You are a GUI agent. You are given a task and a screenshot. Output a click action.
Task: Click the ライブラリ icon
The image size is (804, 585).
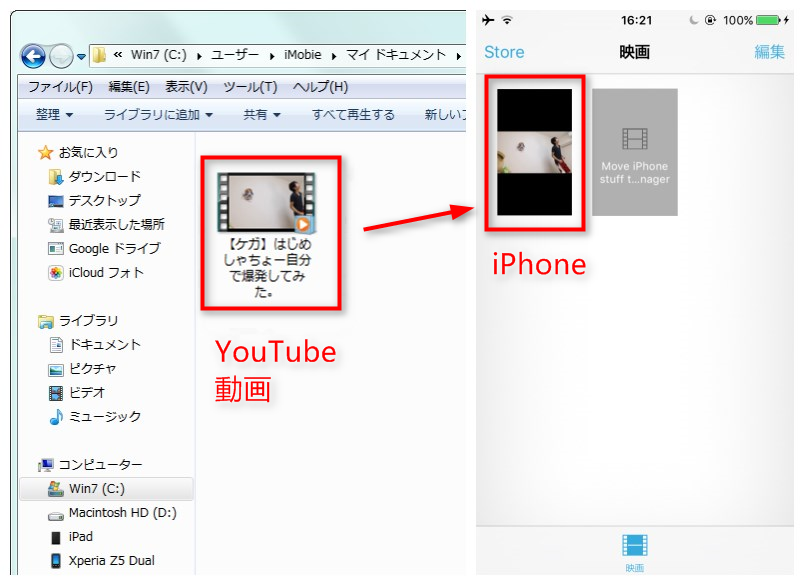coord(46,321)
